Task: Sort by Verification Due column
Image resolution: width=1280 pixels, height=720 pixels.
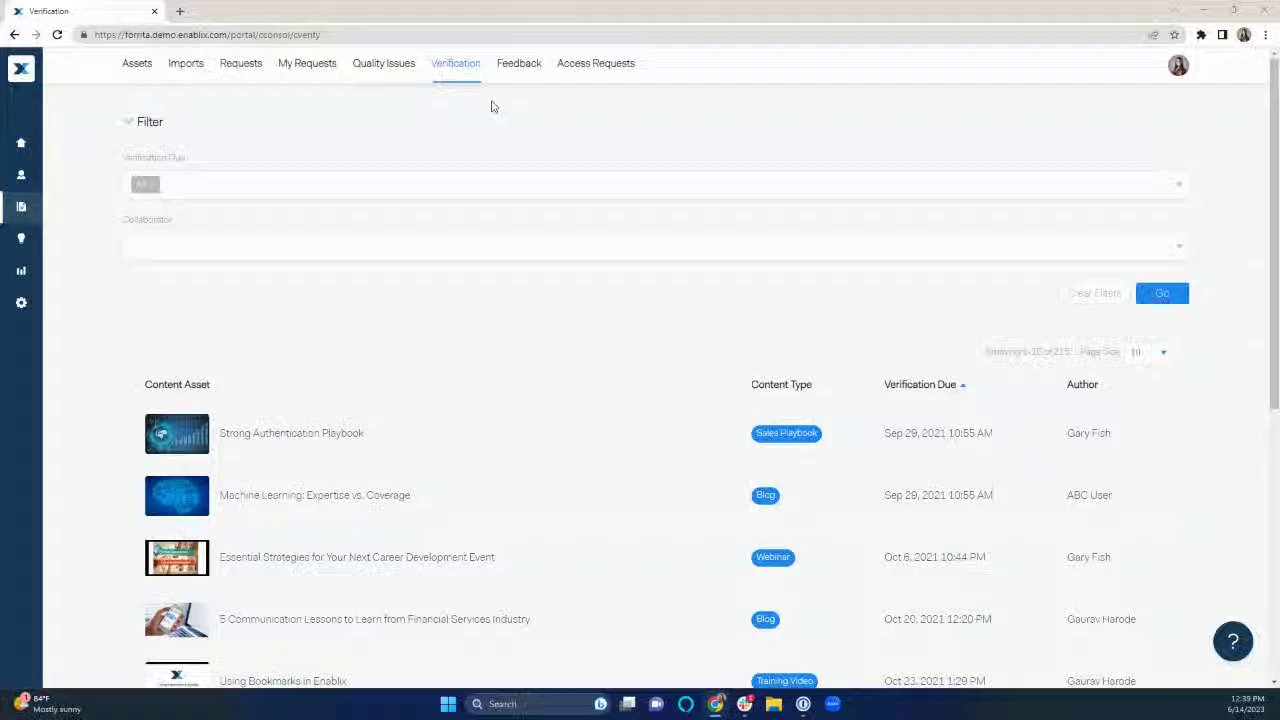Action: pos(924,385)
